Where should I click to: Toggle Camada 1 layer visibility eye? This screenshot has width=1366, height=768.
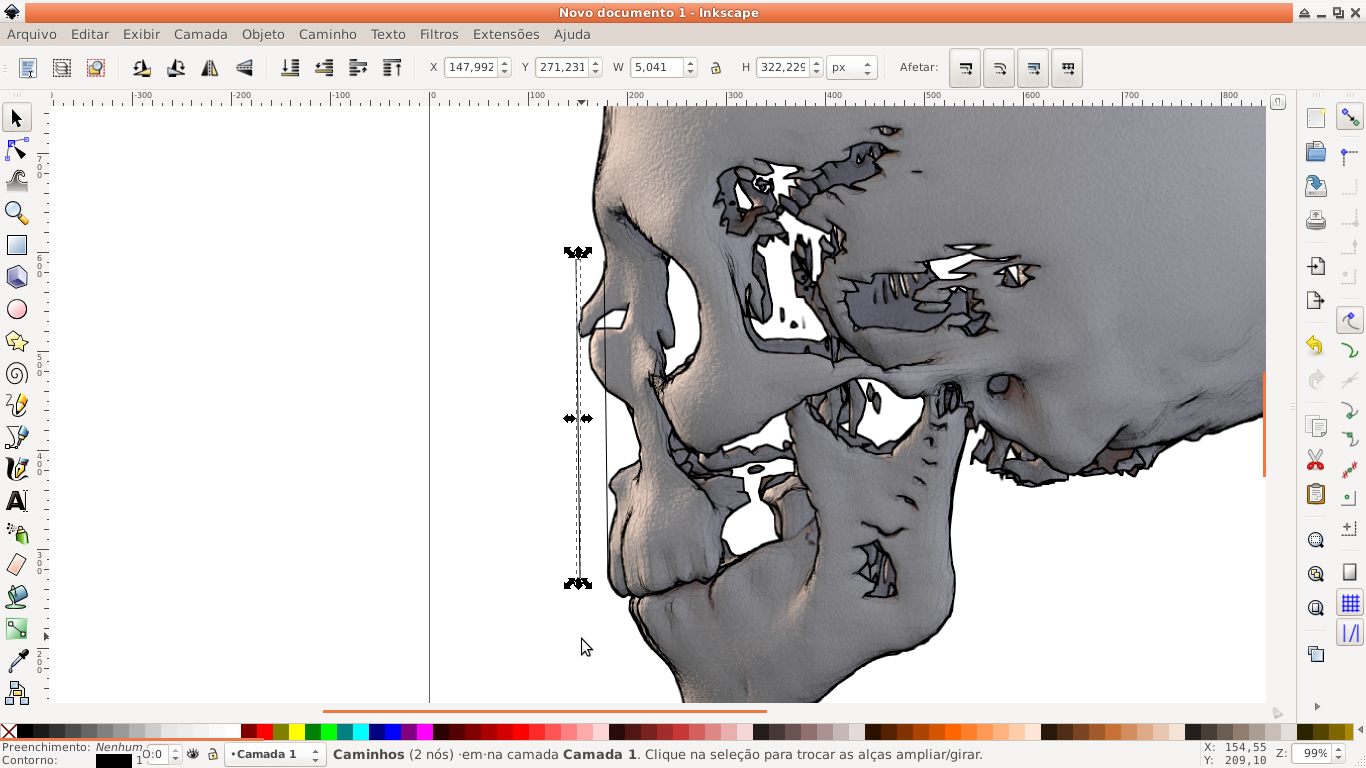194,754
